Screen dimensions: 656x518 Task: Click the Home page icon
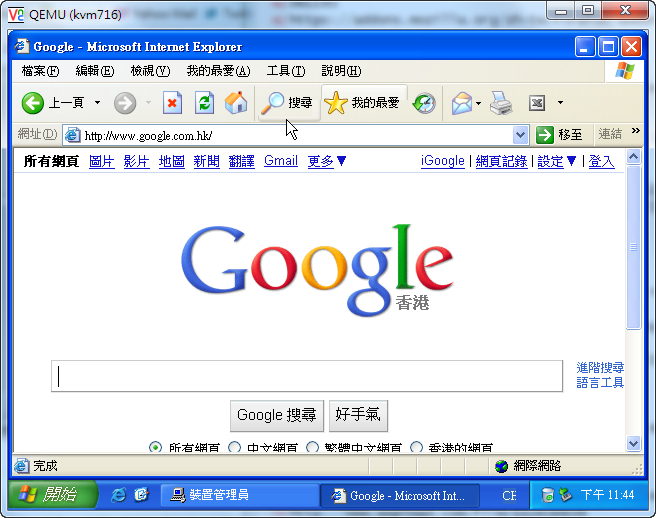click(236, 103)
